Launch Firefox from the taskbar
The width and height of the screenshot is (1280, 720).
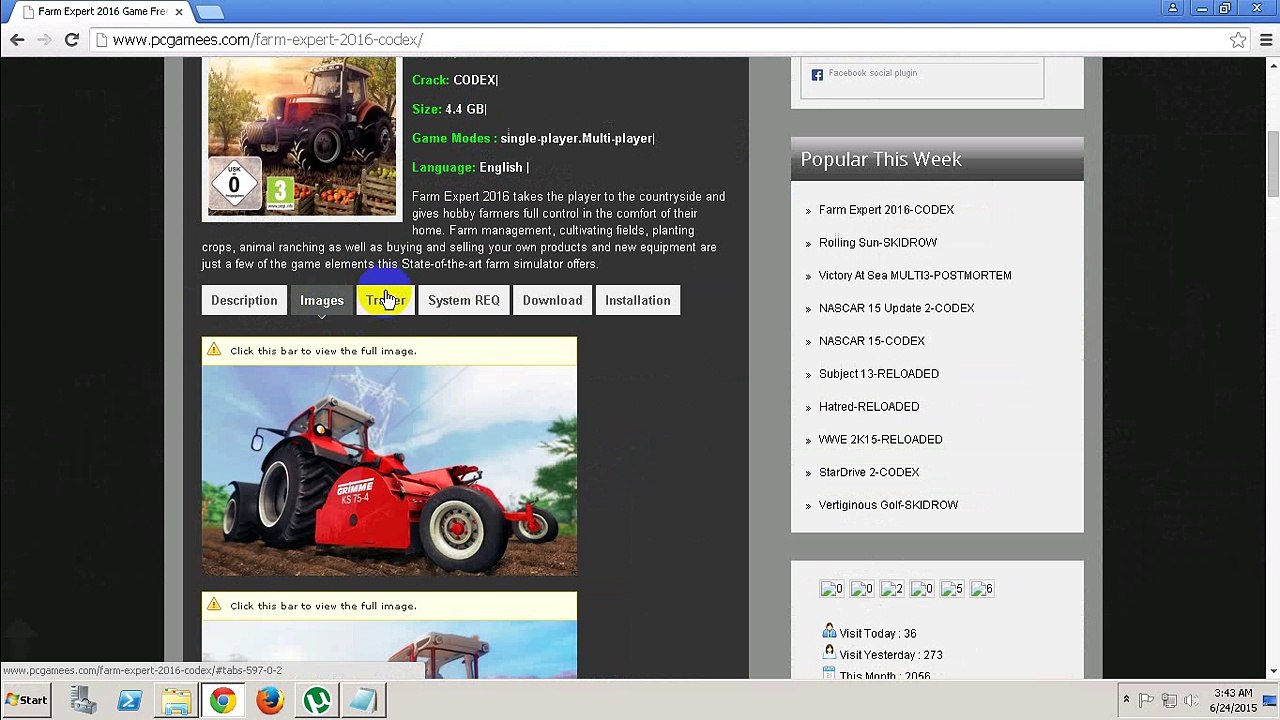270,700
